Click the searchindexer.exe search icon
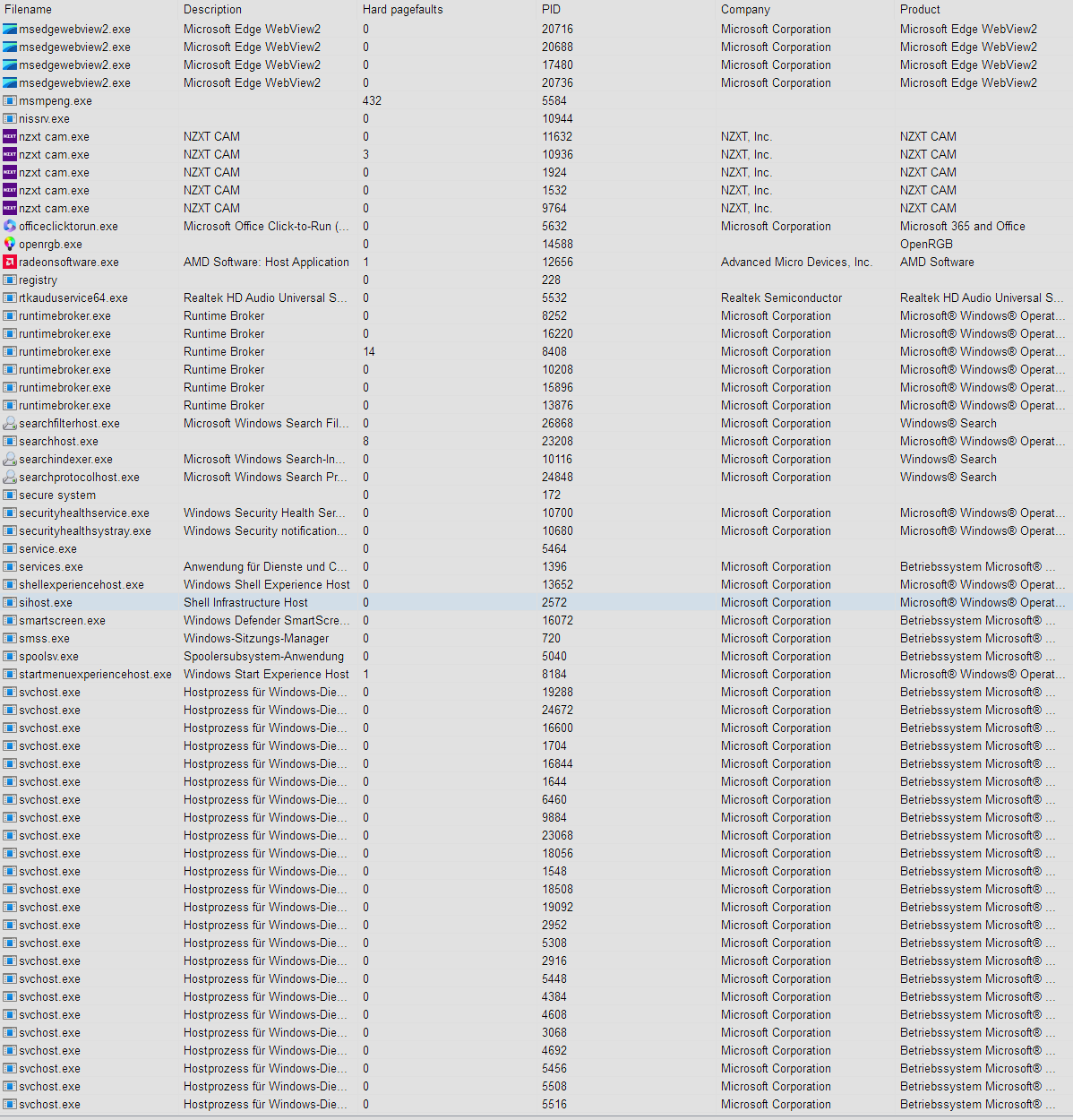Viewport: 1073px width, 1120px height. (x=10, y=459)
